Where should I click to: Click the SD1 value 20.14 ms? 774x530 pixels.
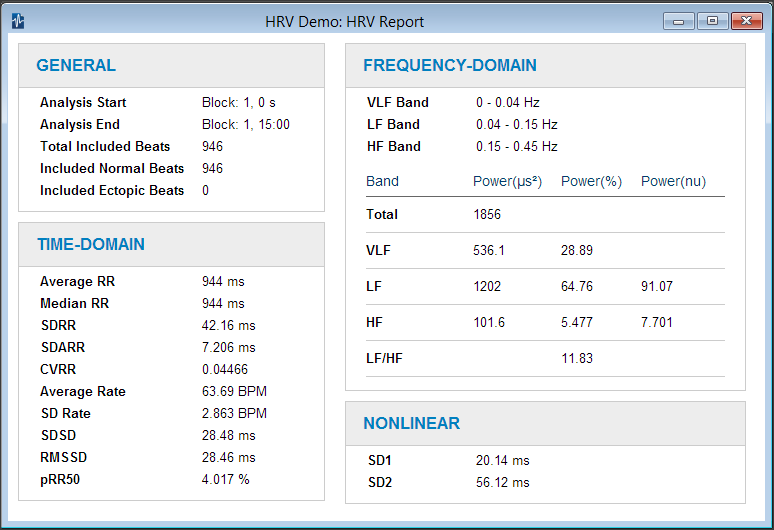tap(502, 460)
